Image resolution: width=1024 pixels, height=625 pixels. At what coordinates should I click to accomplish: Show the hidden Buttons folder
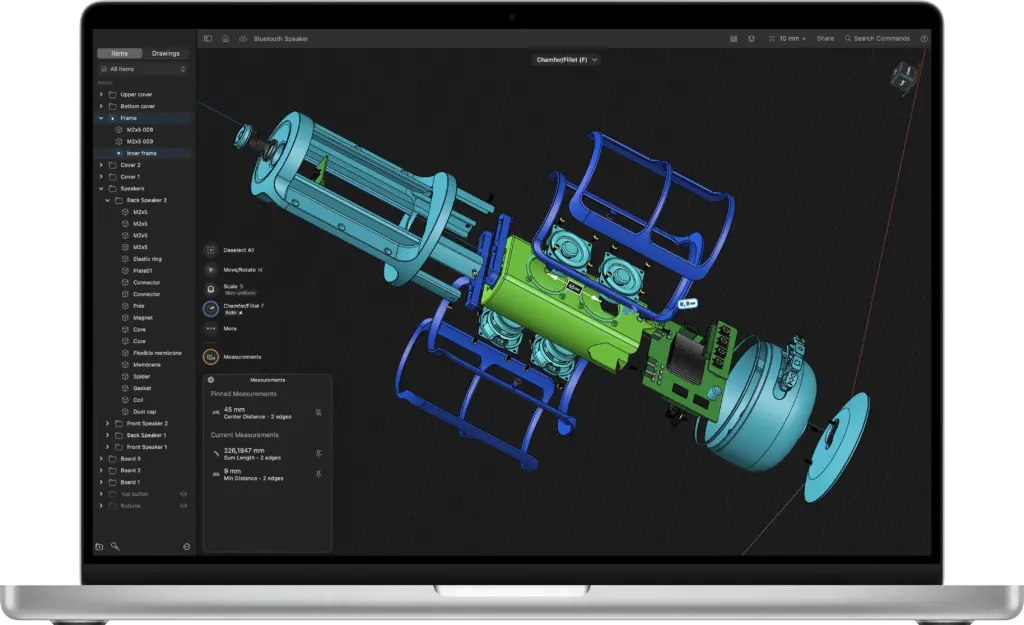[183, 506]
